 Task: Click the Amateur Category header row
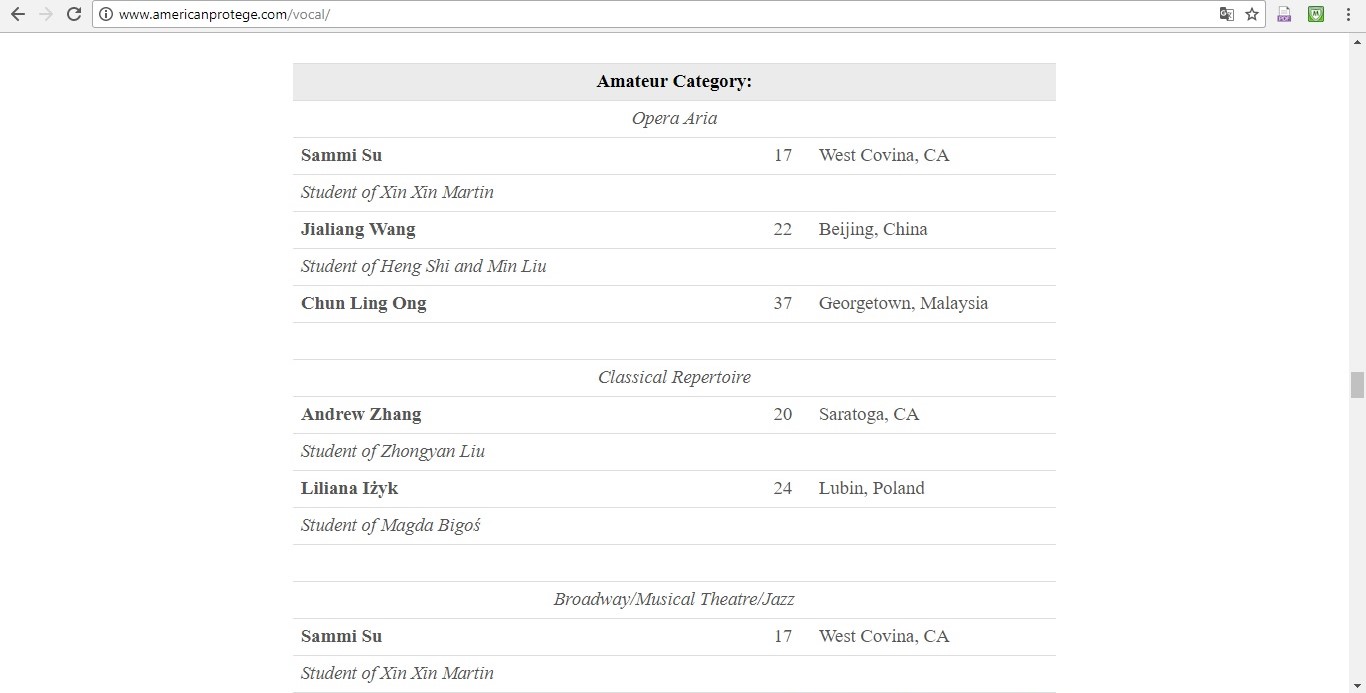[674, 82]
